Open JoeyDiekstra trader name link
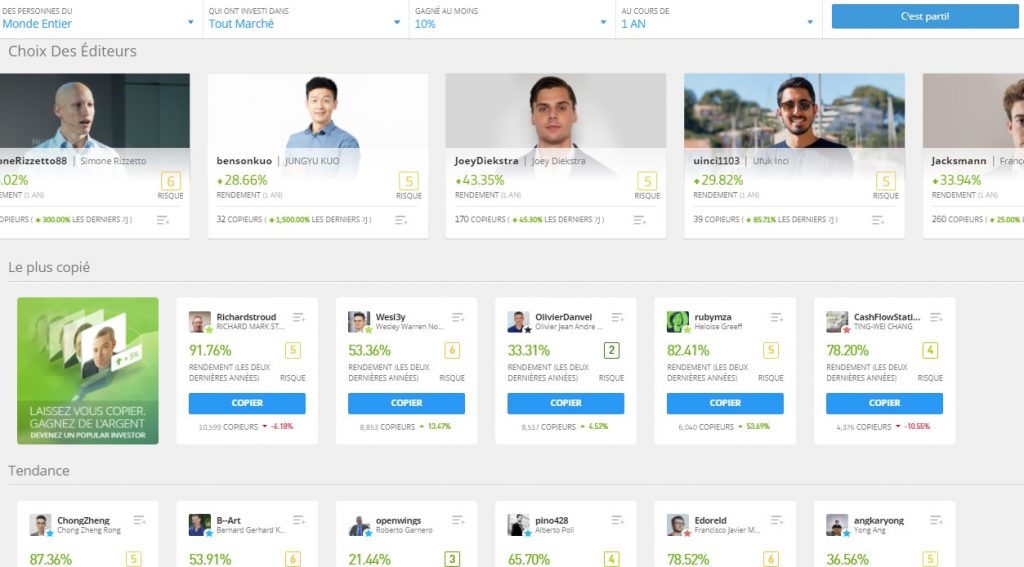Screen dimensions: 1024x567 (x=487, y=161)
